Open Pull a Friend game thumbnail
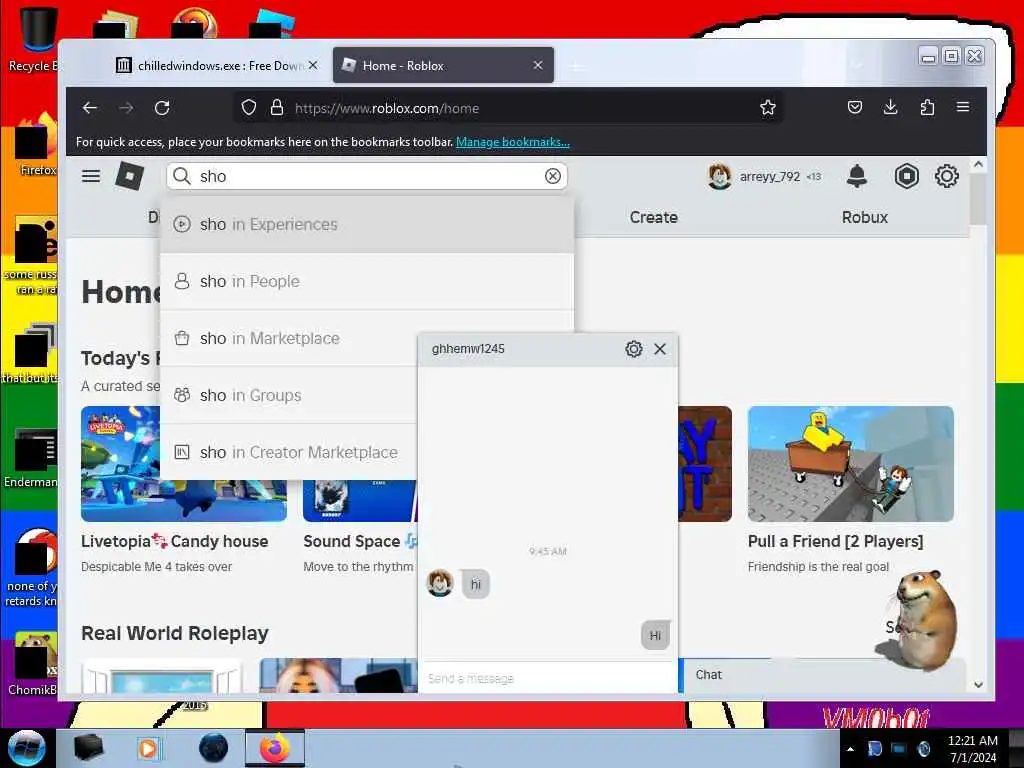The height and width of the screenshot is (768, 1024). (850, 464)
